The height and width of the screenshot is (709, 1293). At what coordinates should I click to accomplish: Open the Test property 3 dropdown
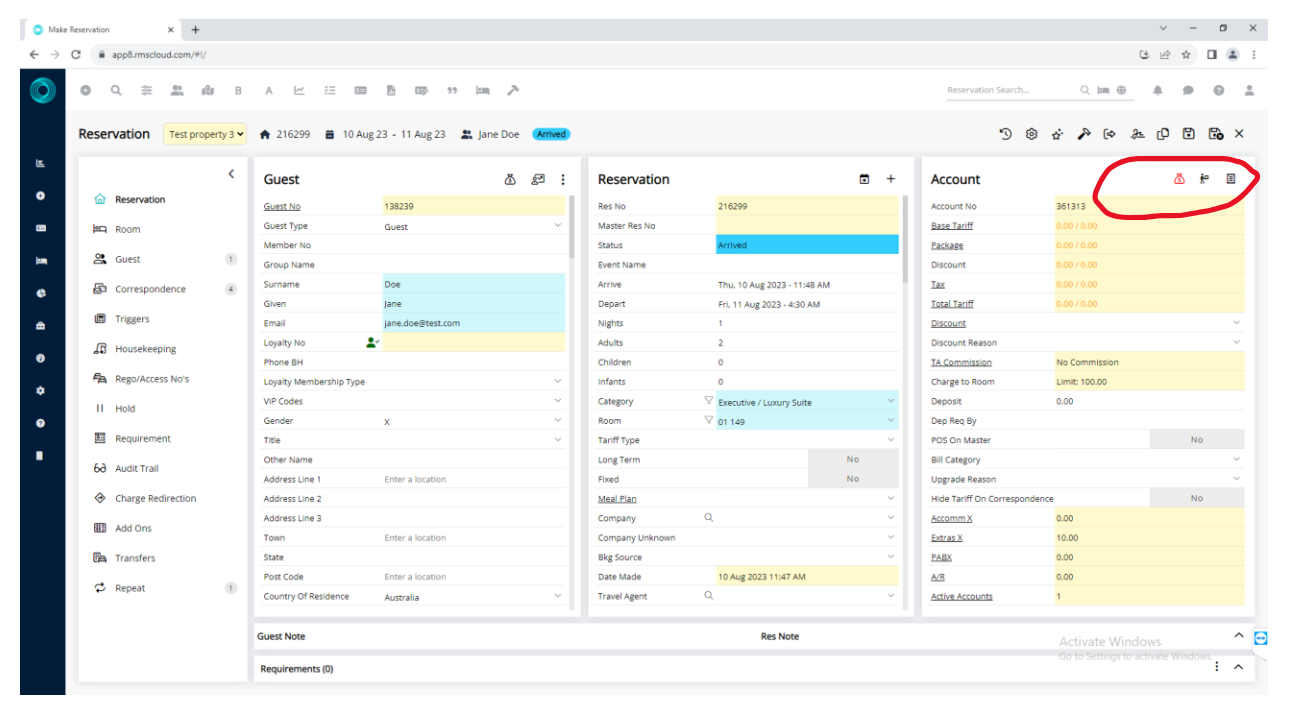204,134
